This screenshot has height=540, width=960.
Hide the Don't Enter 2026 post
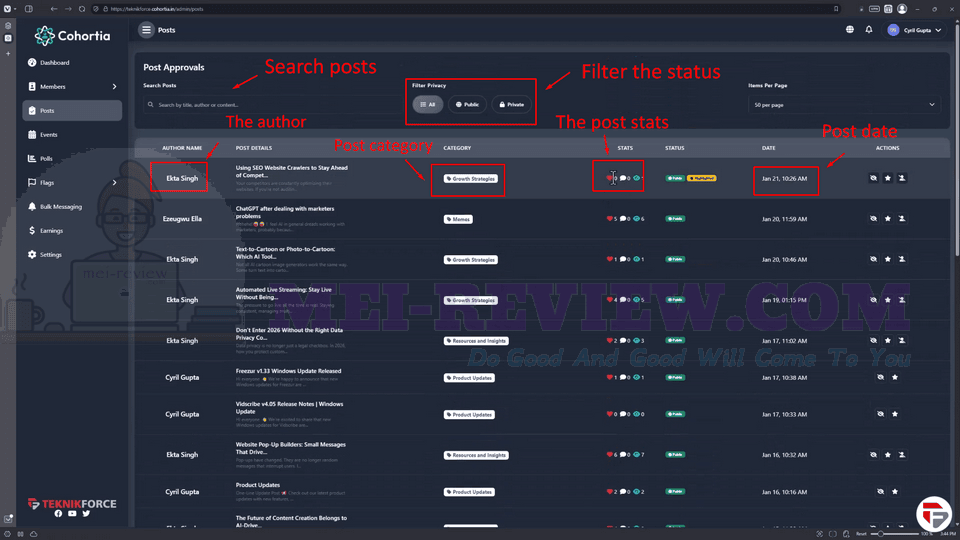(873, 340)
